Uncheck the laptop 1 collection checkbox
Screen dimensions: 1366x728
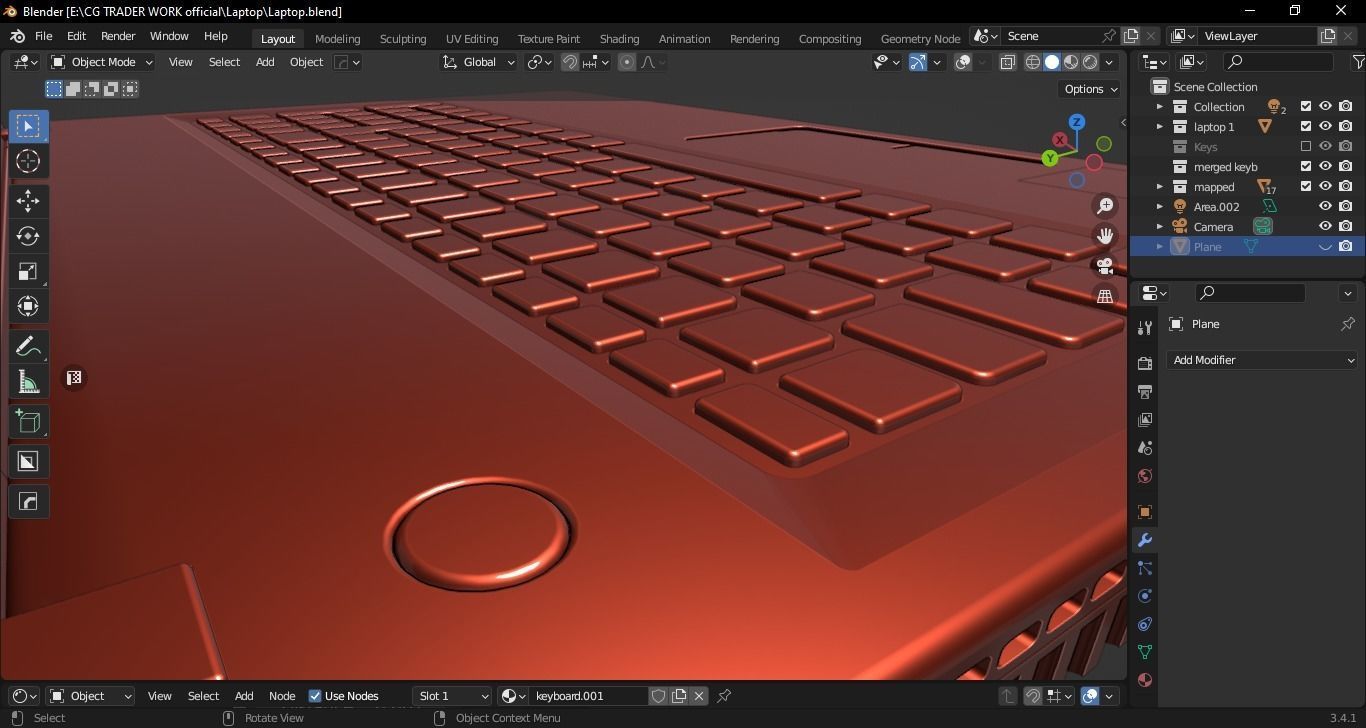(1305, 126)
